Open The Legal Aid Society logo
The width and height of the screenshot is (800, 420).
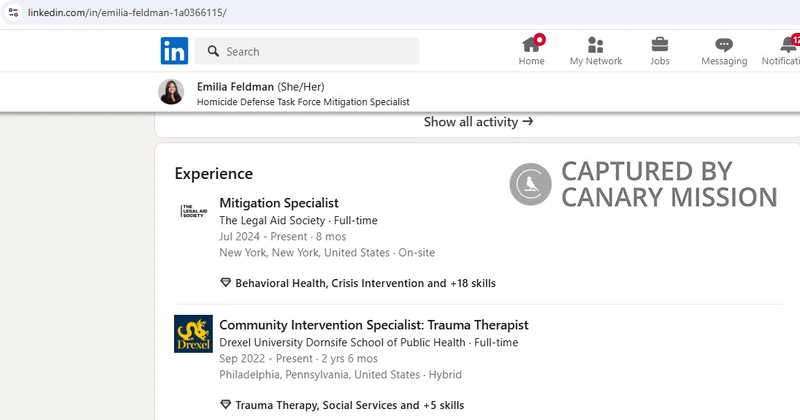pyautogui.click(x=194, y=211)
